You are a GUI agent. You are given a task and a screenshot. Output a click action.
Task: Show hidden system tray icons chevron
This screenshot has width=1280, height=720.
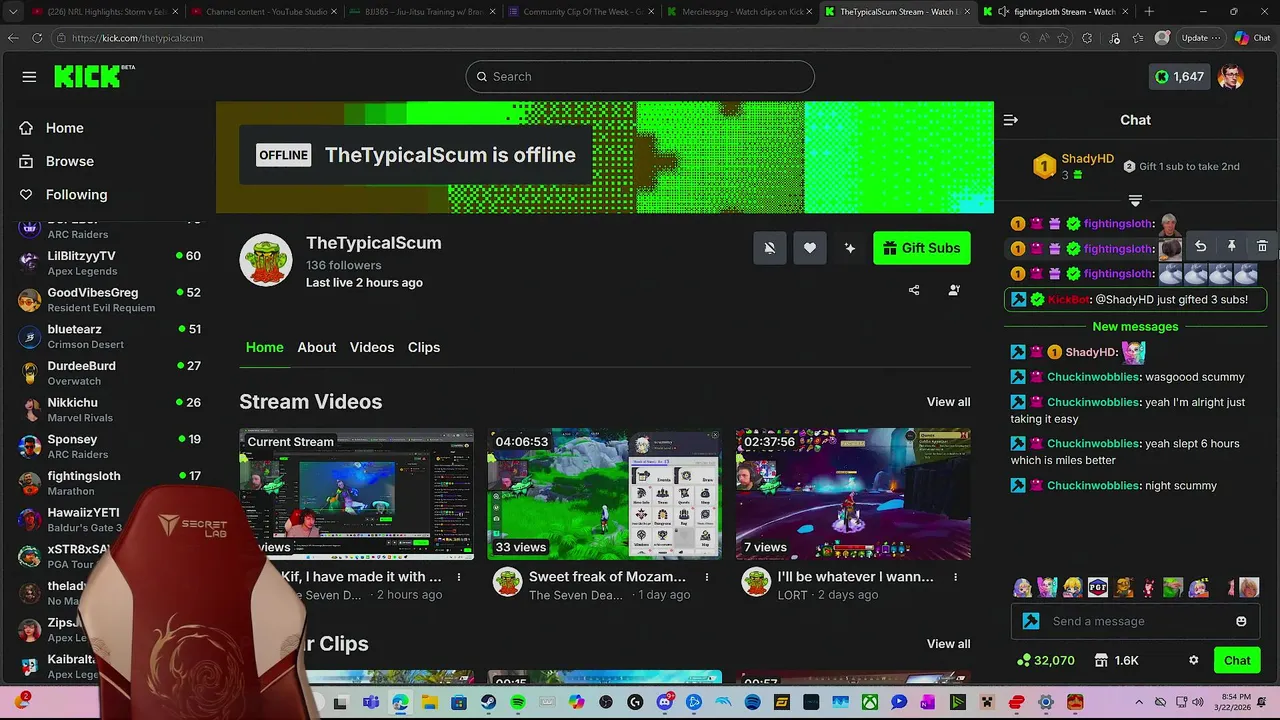click(x=1139, y=703)
